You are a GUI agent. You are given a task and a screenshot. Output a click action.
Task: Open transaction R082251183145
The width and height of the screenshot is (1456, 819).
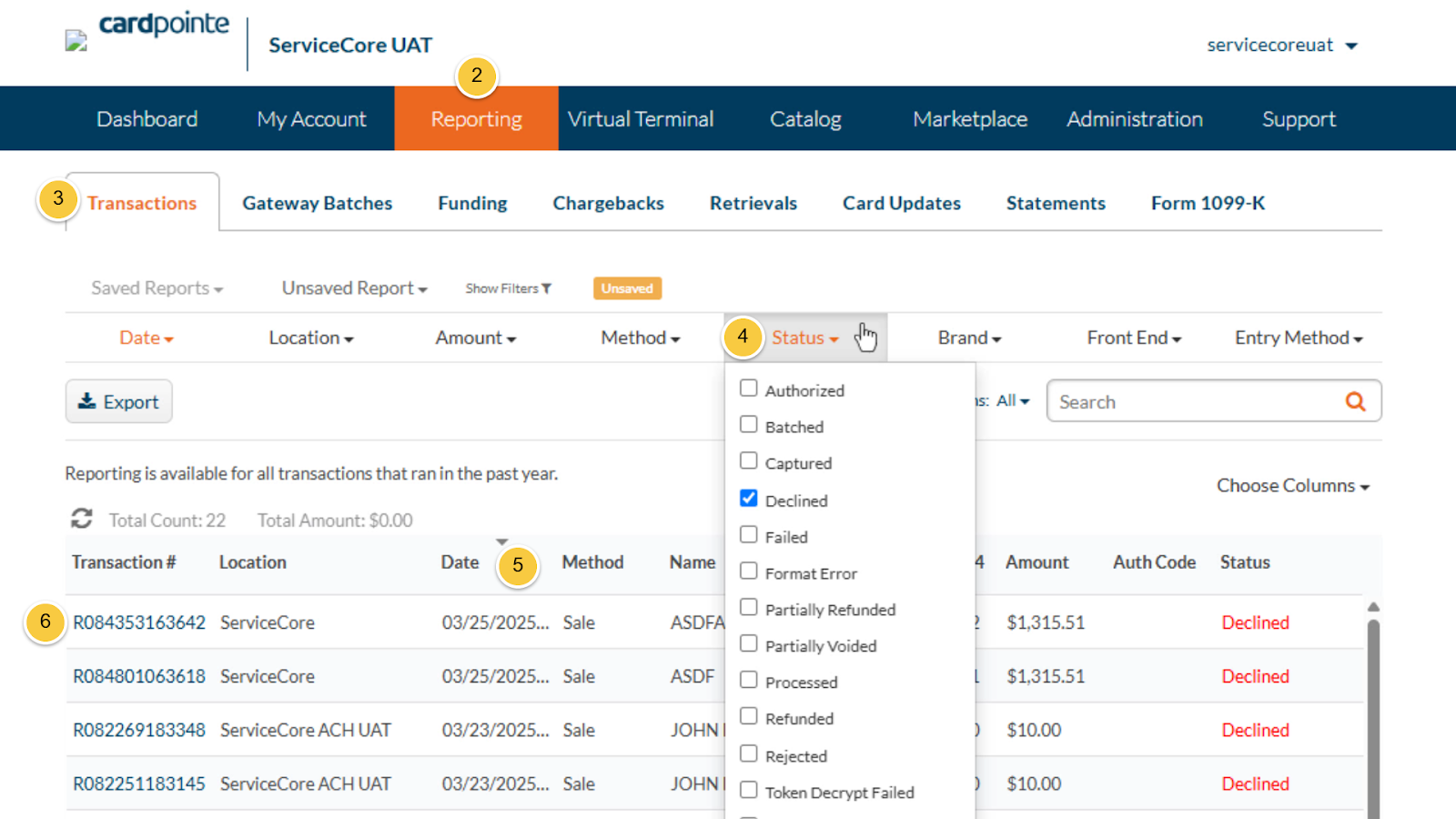(139, 784)
